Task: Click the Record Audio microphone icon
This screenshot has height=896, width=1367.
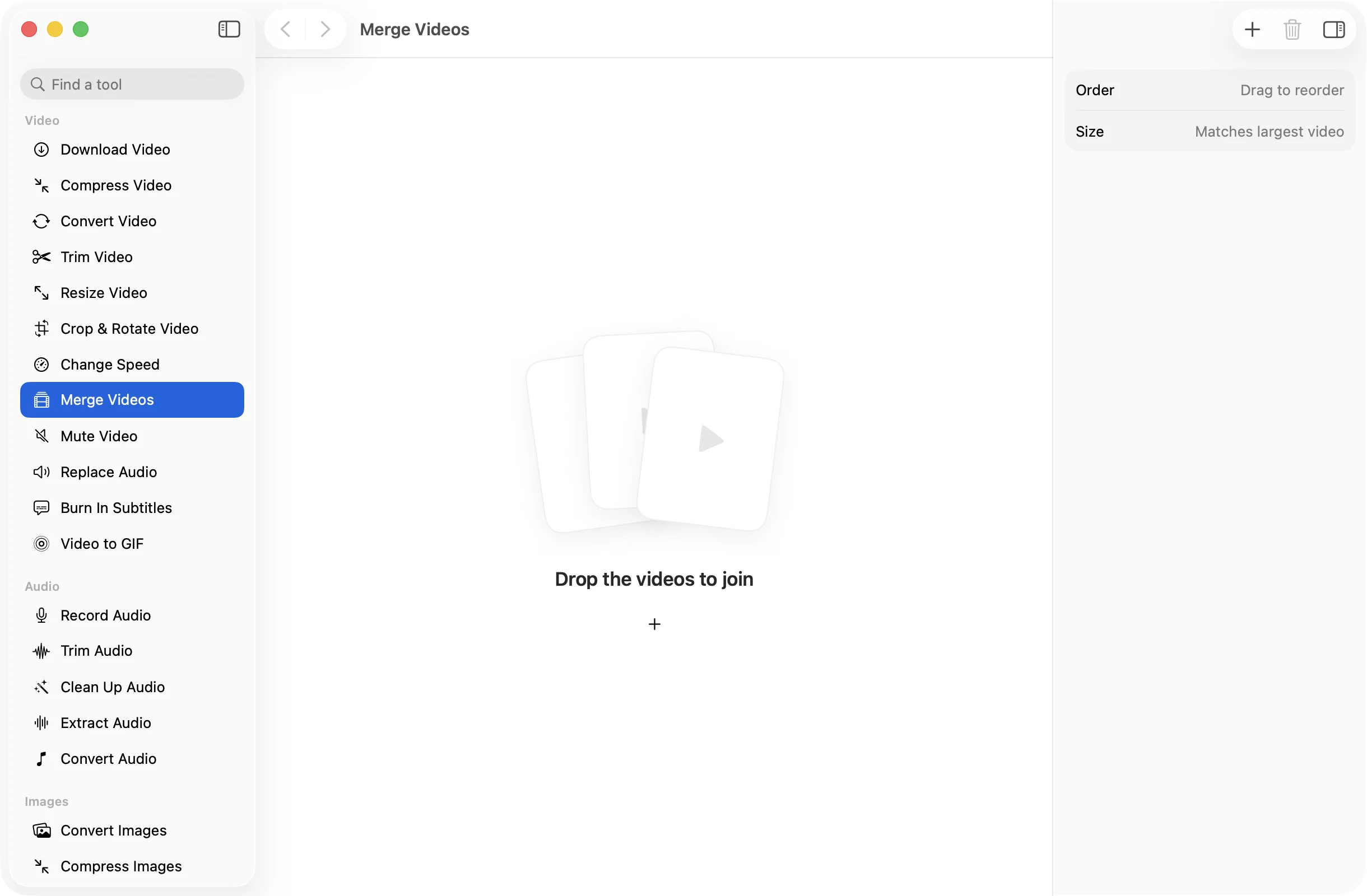Action: (x=41, y=615)
